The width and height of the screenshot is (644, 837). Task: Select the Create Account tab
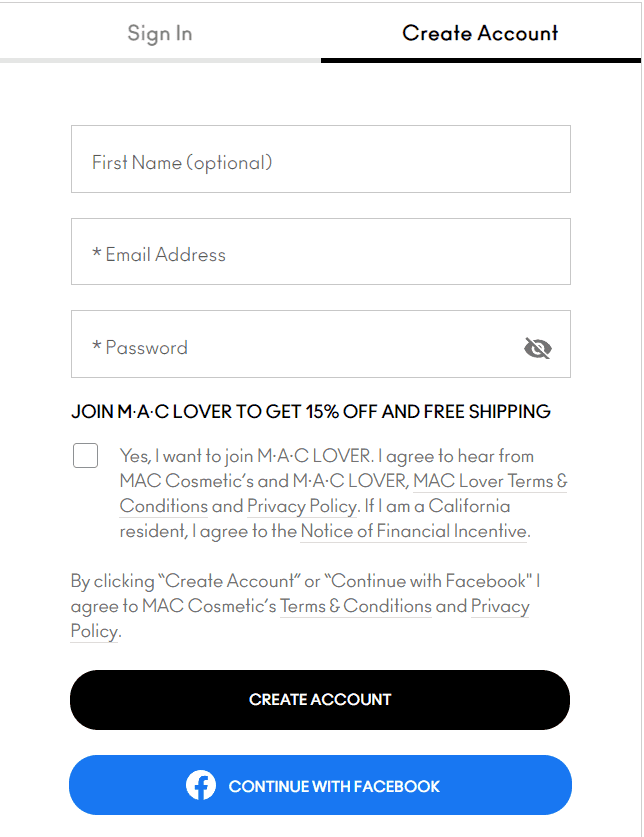click(480, 33)
